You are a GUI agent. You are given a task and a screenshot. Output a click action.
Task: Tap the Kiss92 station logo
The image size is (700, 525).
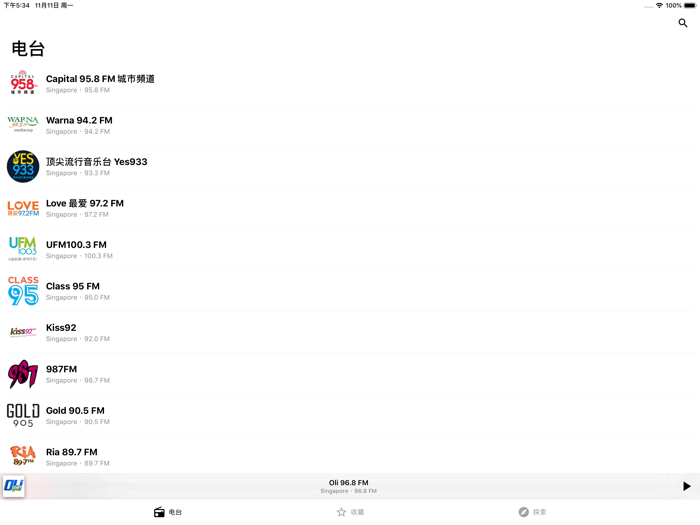click(23, 332)
